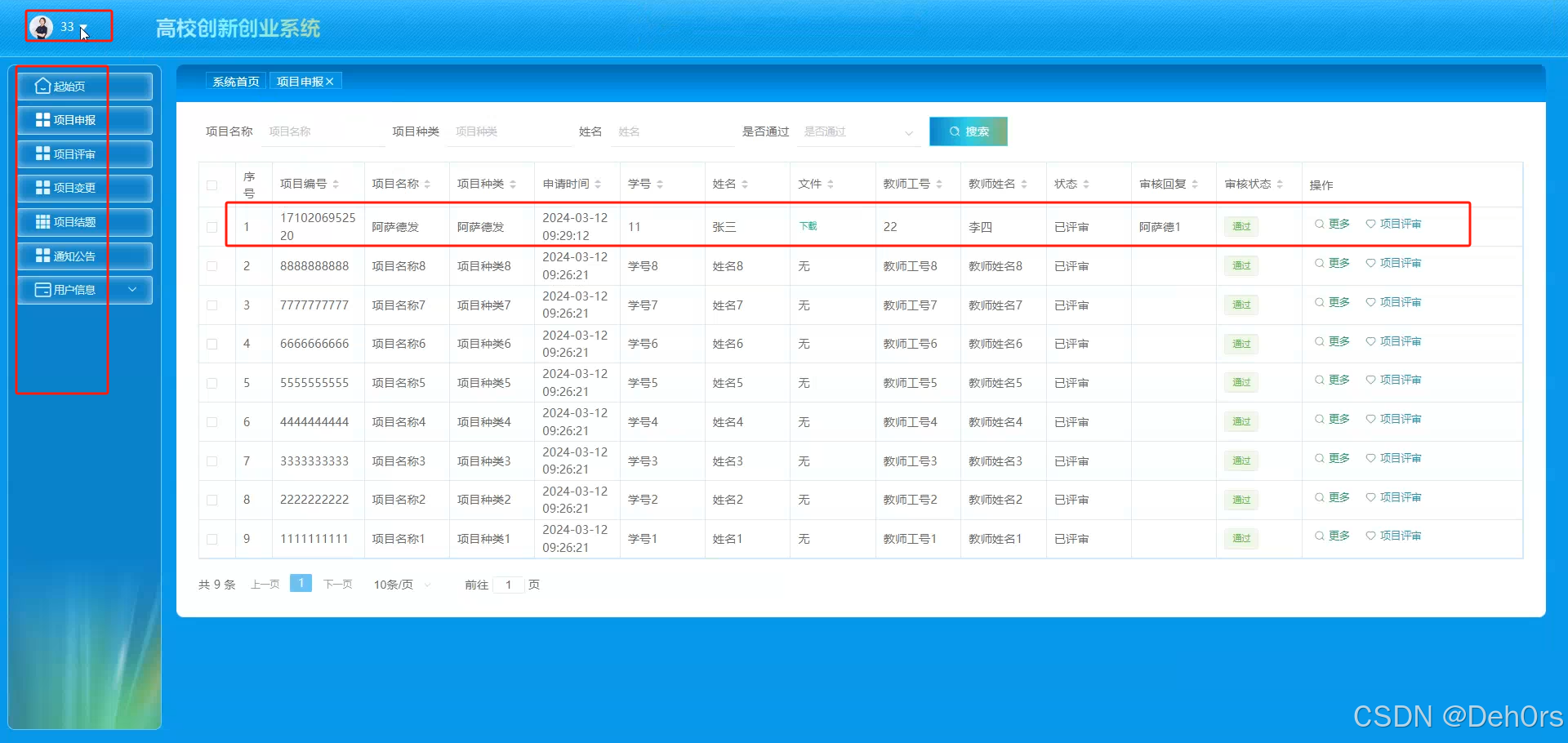
Task: Select pagination page 1
Action: [301, 583]
